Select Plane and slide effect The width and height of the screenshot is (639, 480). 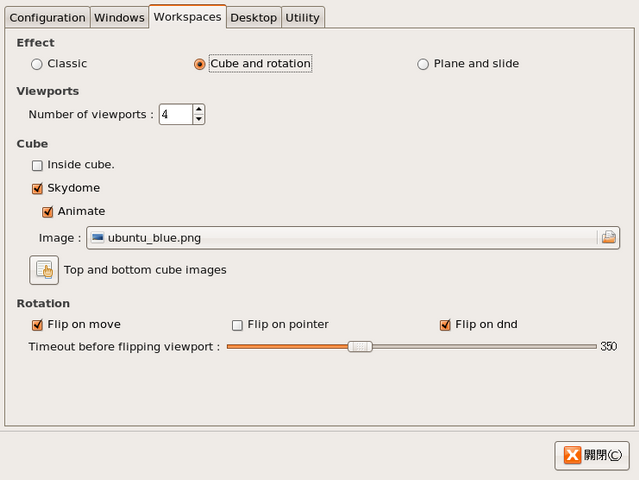(x=423, y=64)
